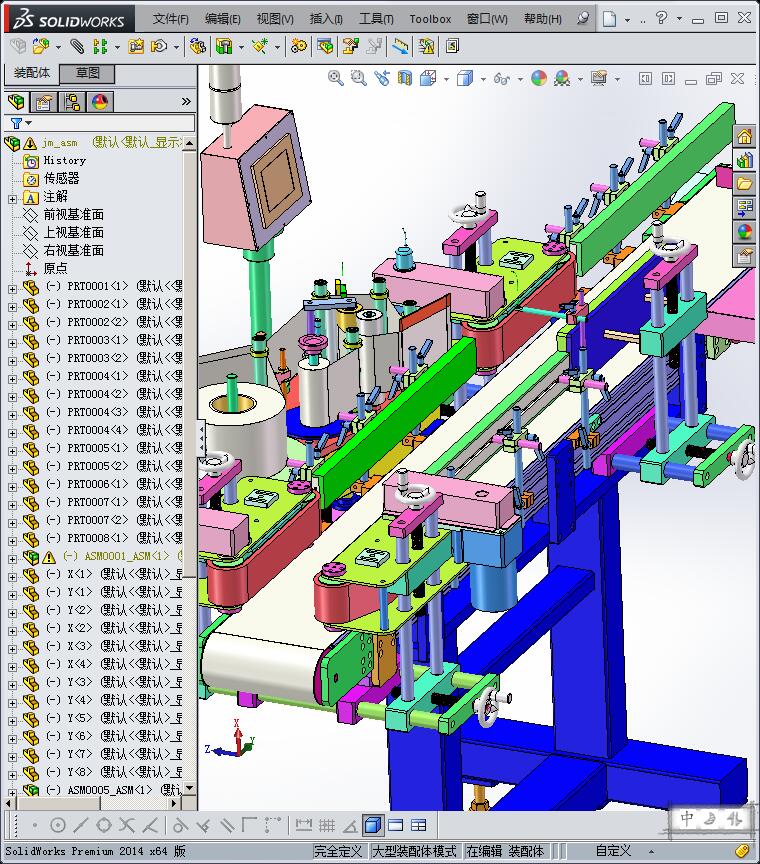Click the Display Style cube icon
Screen dimensions: 760x864
click(x=465, y=78)
